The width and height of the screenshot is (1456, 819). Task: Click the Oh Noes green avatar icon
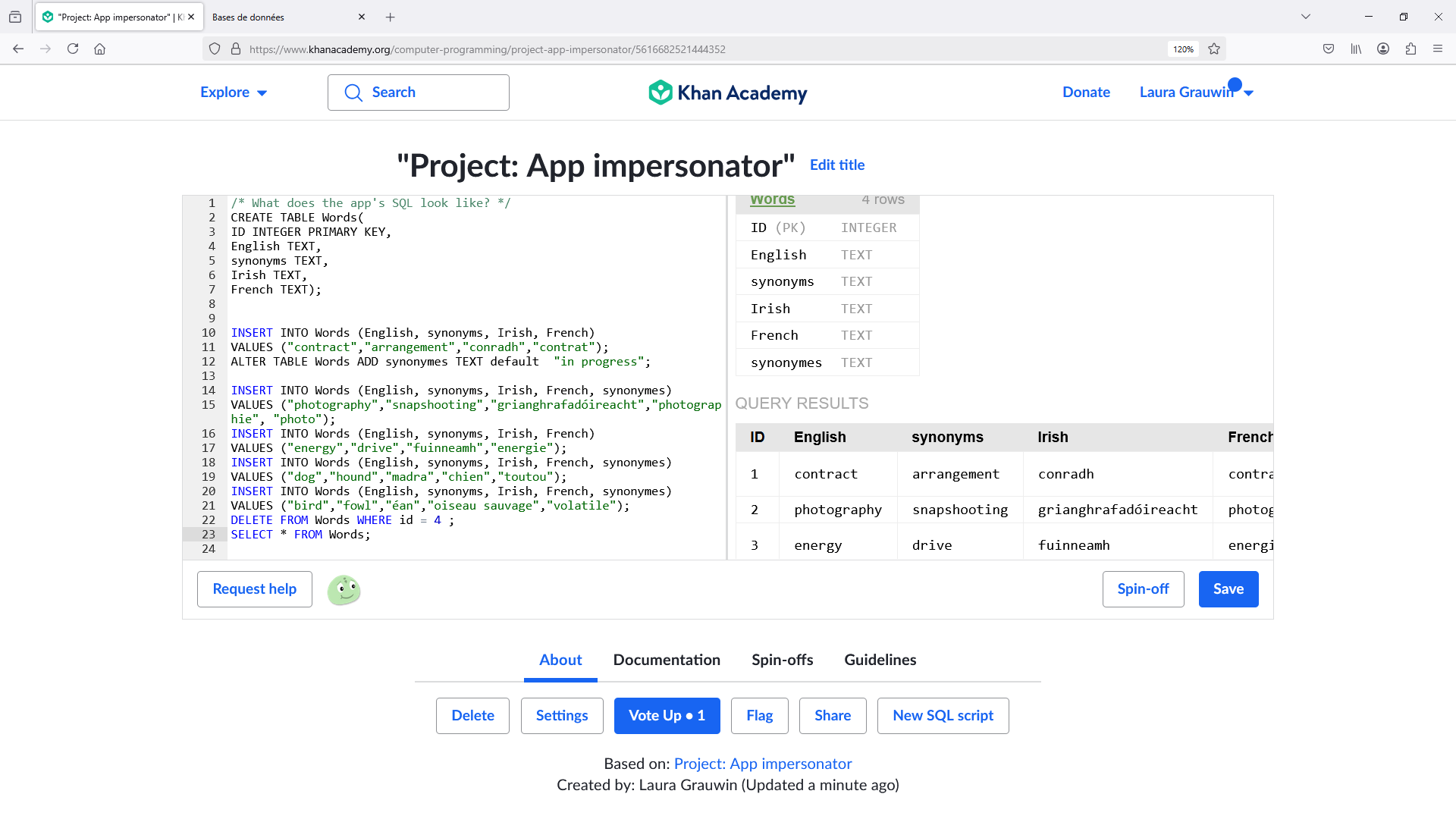coord(344,590)
